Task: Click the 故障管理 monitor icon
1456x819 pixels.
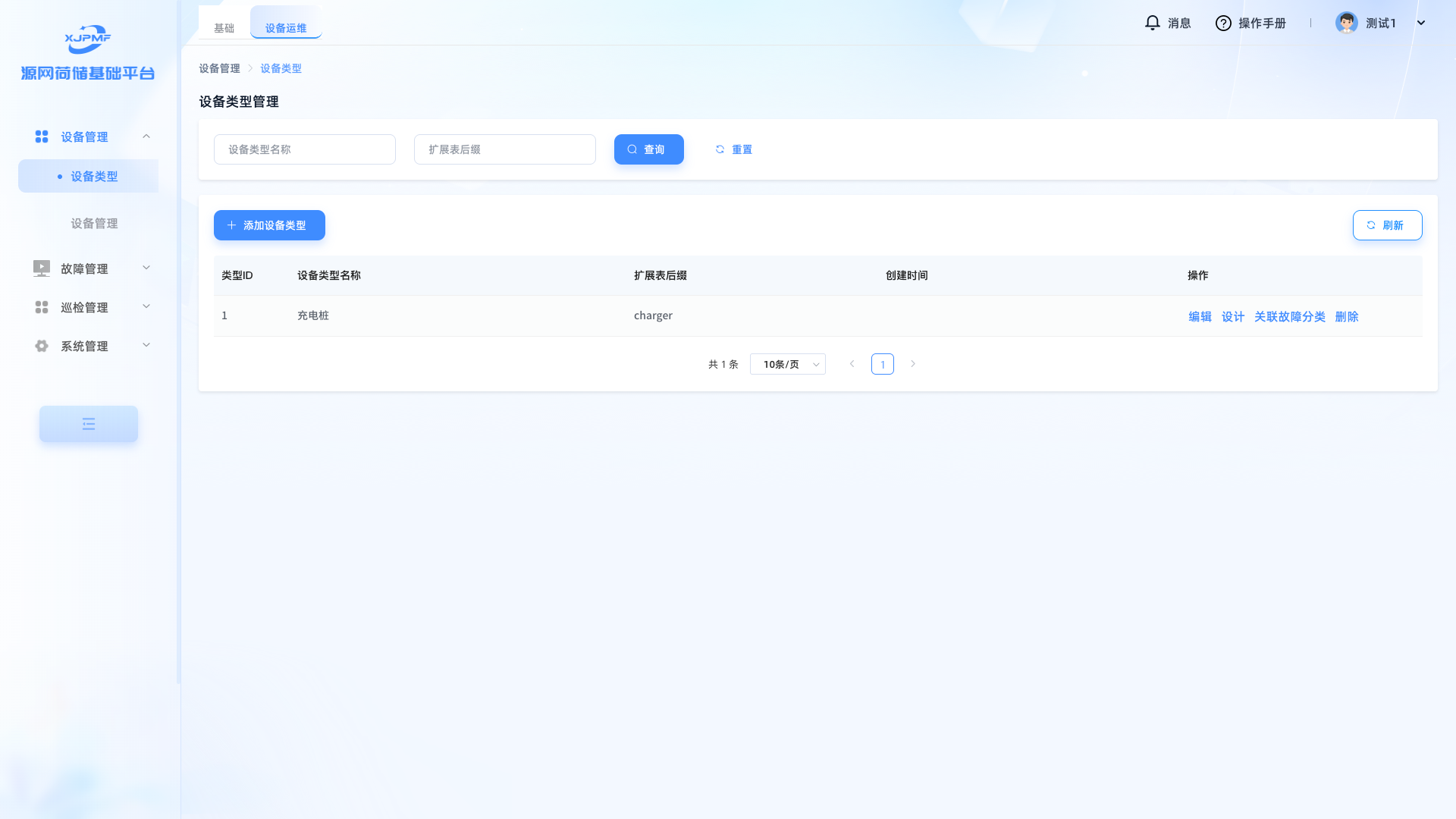Action: point(42,268)
